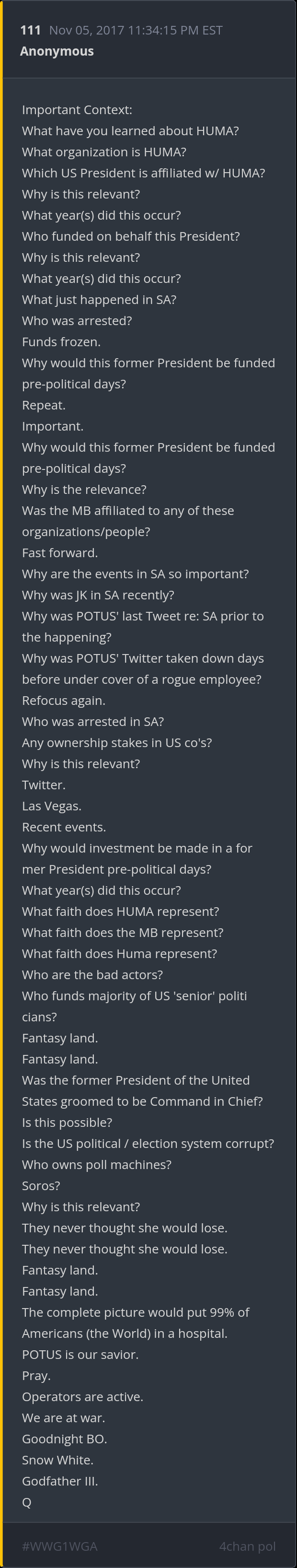Viewport: 297px width, 1568px height.
Task: Click the "Godfather III." line
Action: click(x=60, y=1480)
